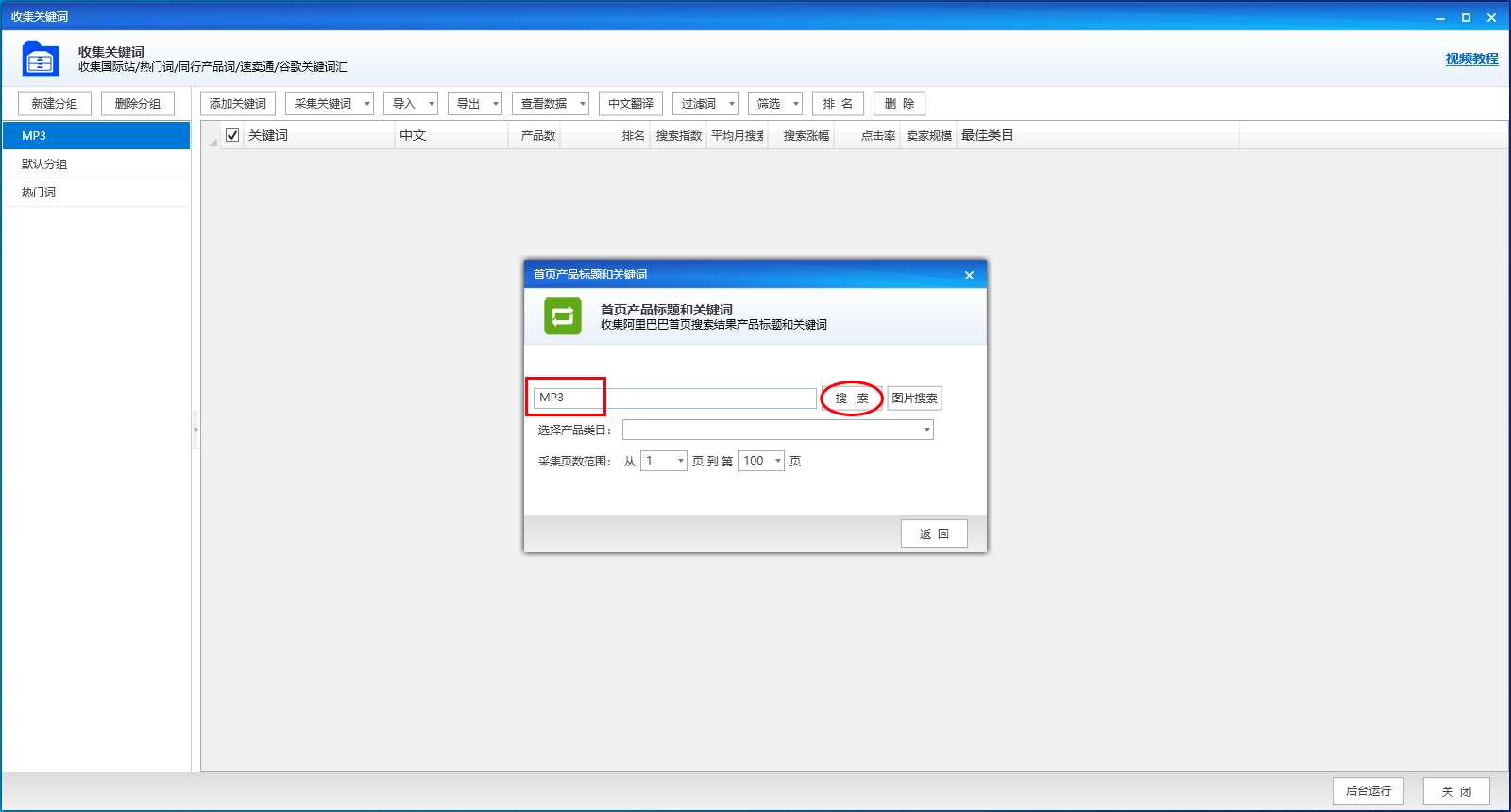
Task: Open the 选择产品类目 combo box
Action: coord(777,430)
